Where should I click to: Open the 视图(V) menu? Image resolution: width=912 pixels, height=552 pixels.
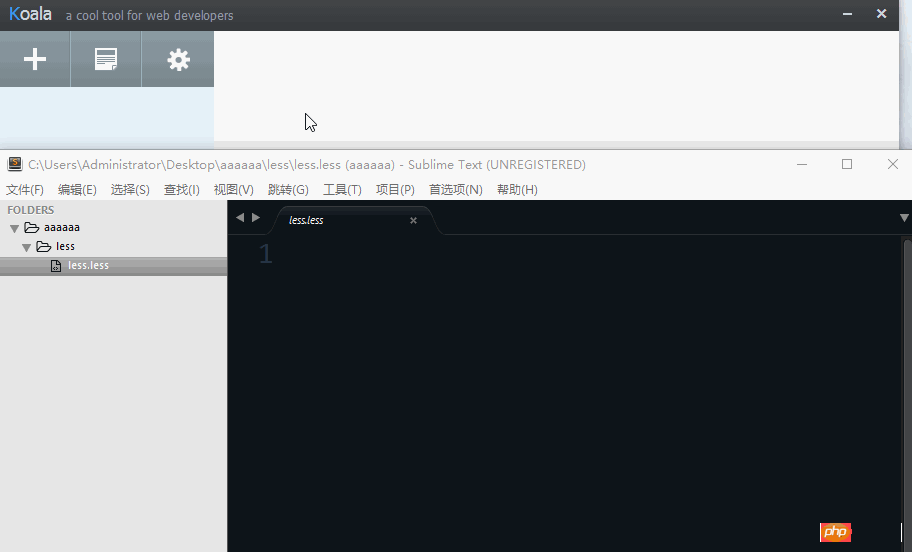click(x=234, y=190)
